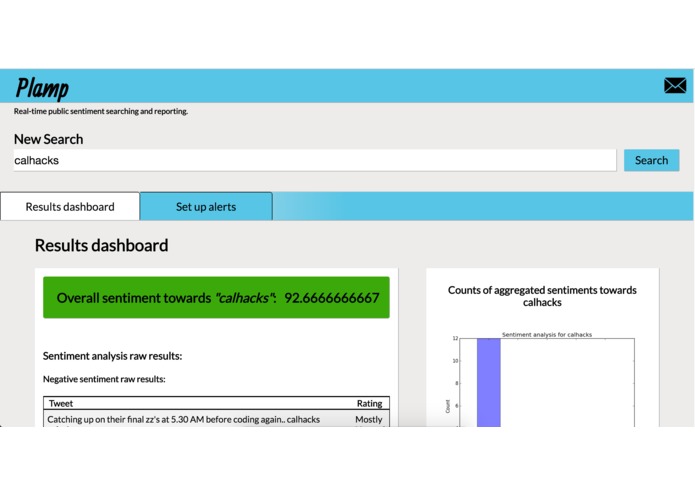Click 'Counts of aggregated sentiments towards calhacks' title
Screen dimensions: 695x494
pos(542,296)
